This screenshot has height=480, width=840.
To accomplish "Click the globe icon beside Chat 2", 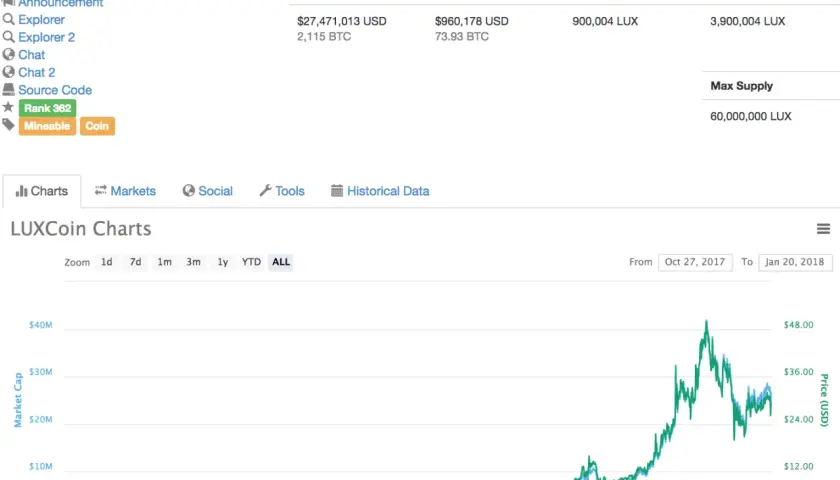I will tap(9, 72).
